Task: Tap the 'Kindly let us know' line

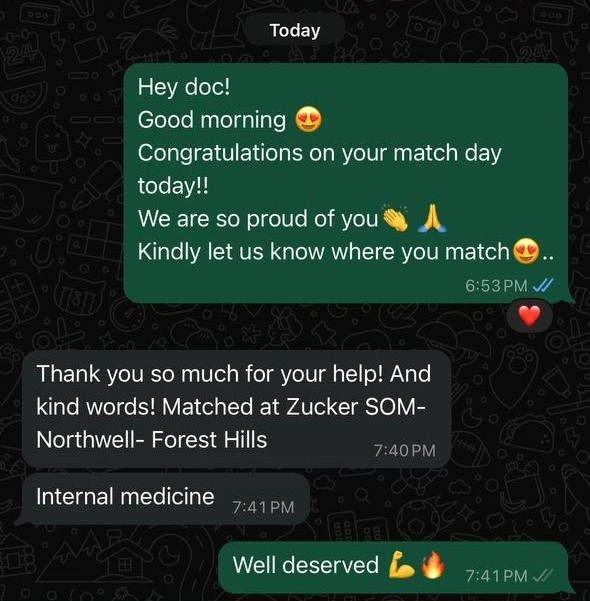Action: 346,252
